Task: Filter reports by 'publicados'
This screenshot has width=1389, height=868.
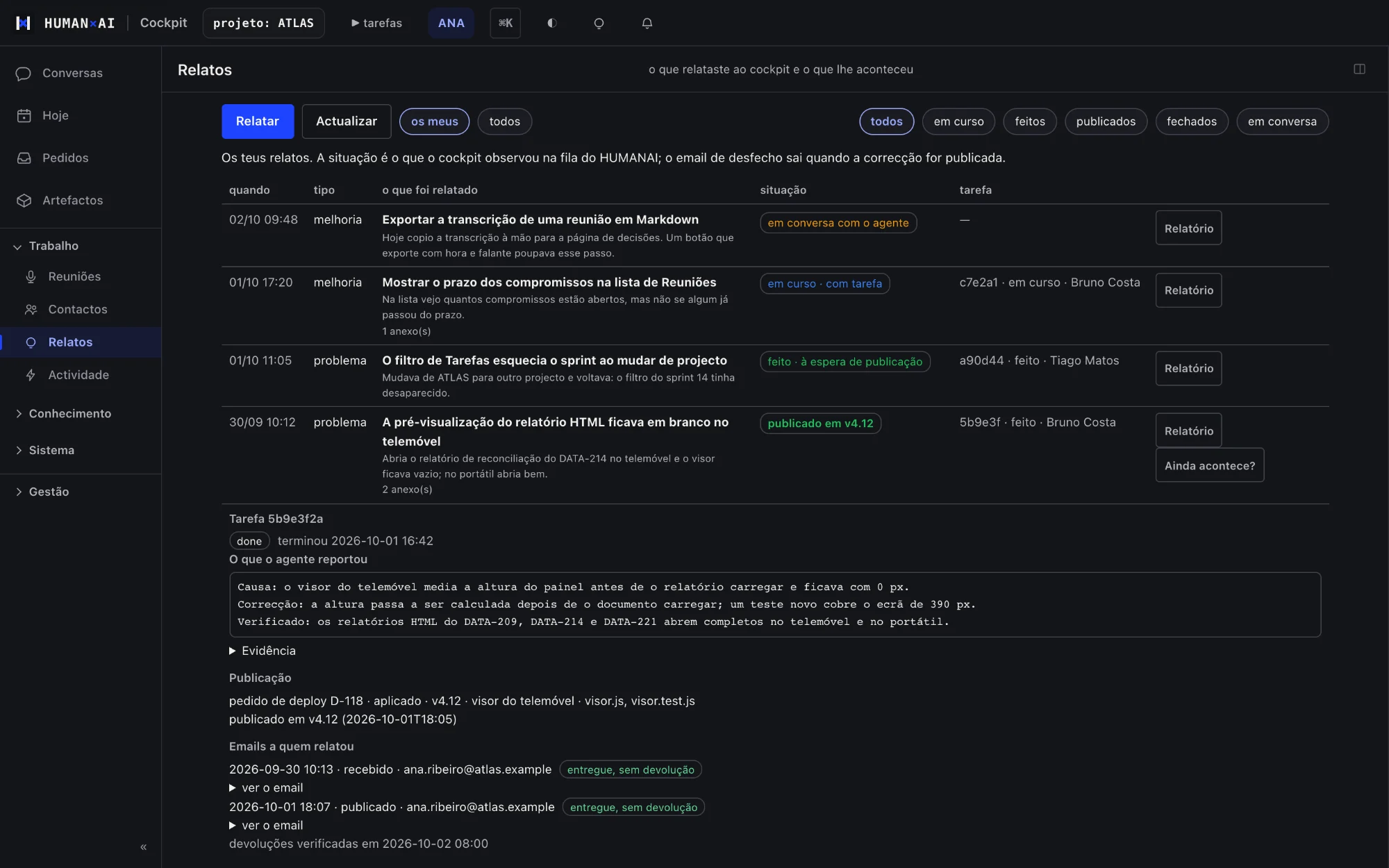Action: (1106, 122)
